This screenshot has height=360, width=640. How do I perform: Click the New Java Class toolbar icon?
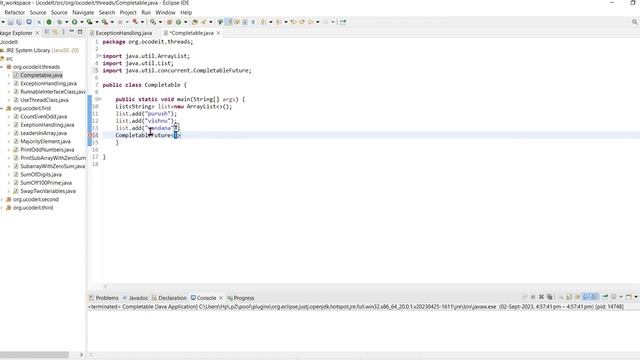point(178,22)
